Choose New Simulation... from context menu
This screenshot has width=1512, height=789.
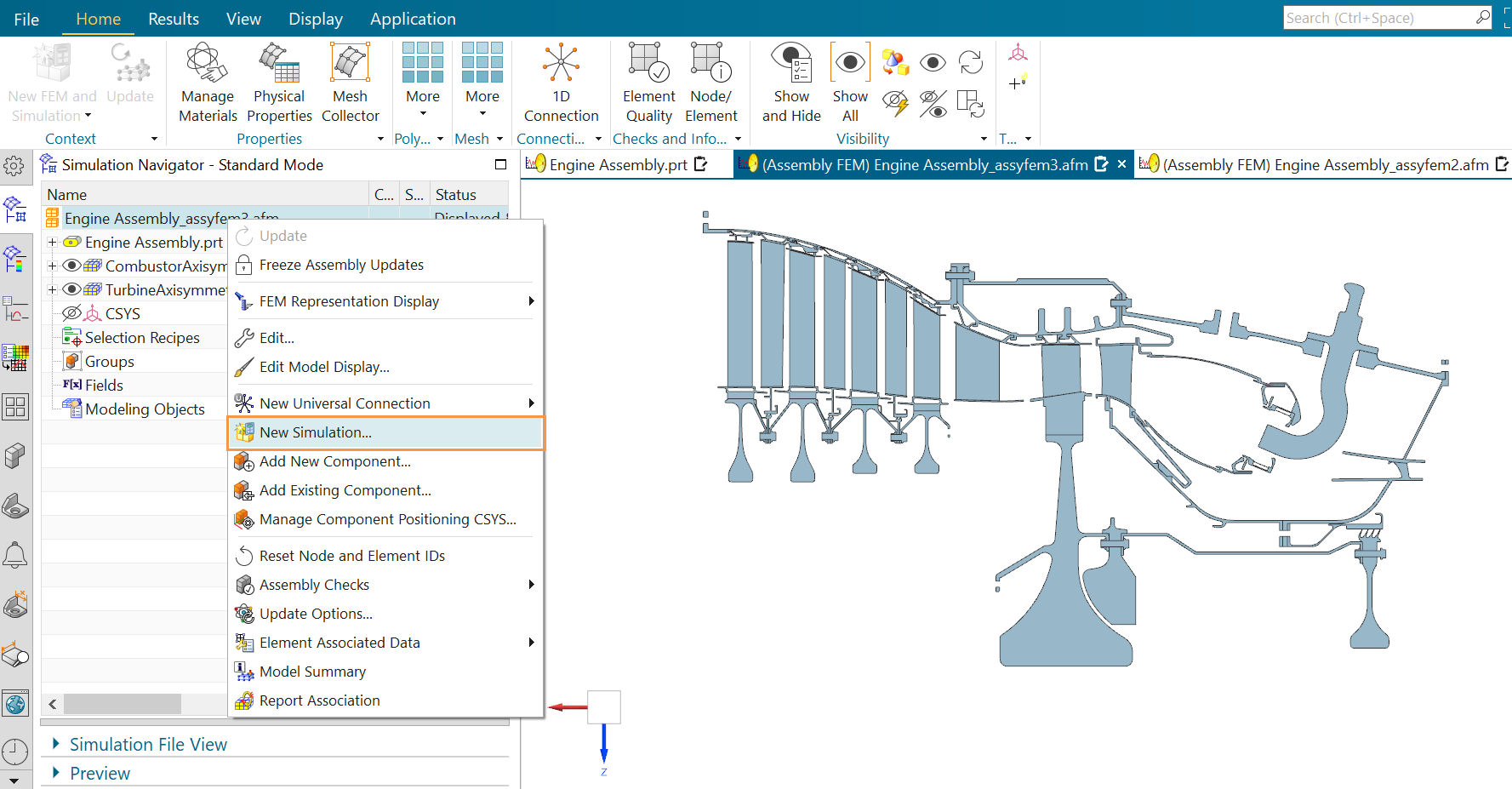tap(316, 432)
